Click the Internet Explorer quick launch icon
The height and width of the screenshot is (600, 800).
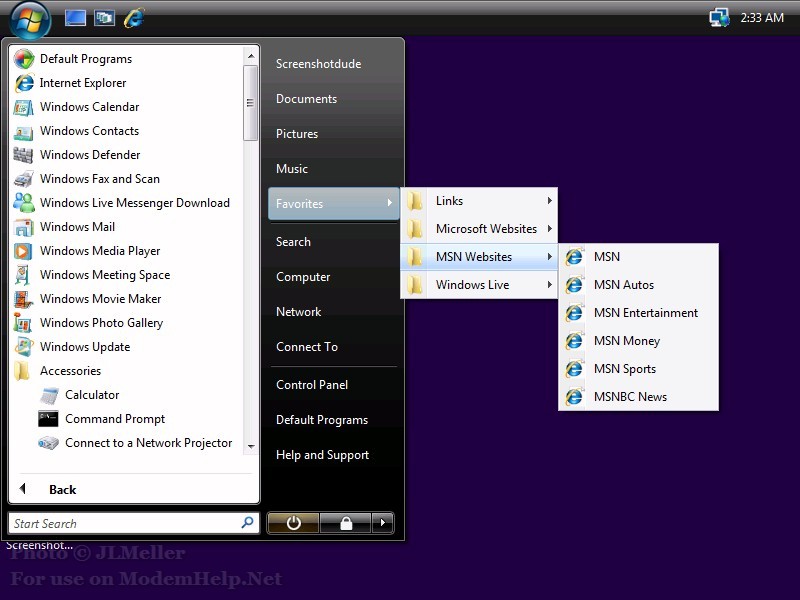(x=133, y=18)
